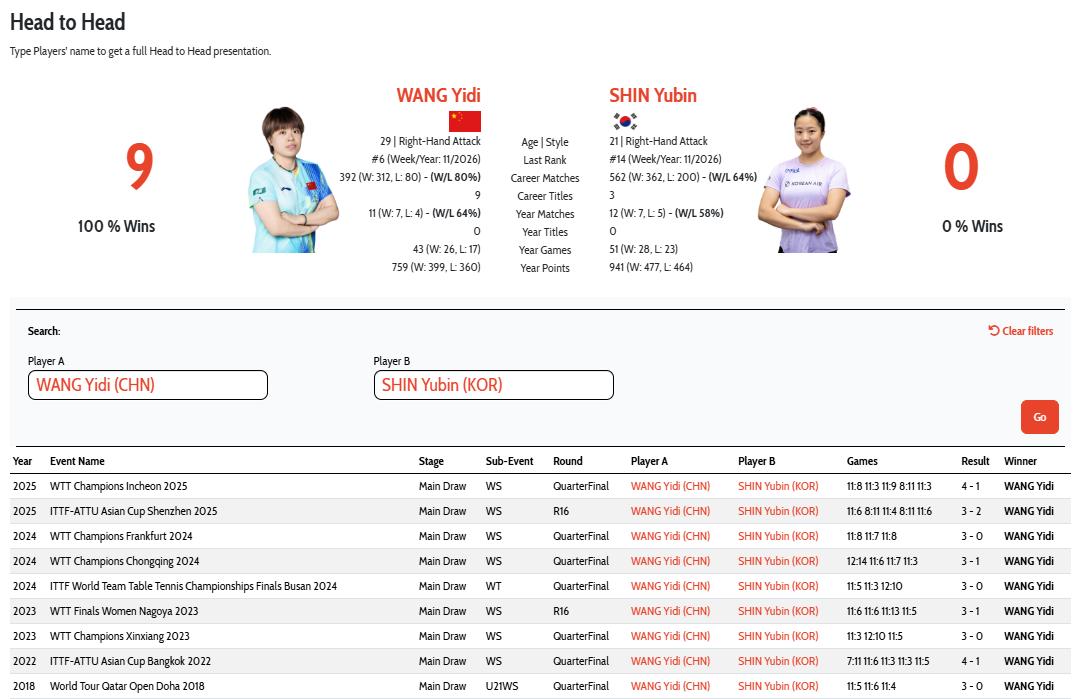Click U21WS sub-event cell

pyautogui.click(x=502, y=686)
